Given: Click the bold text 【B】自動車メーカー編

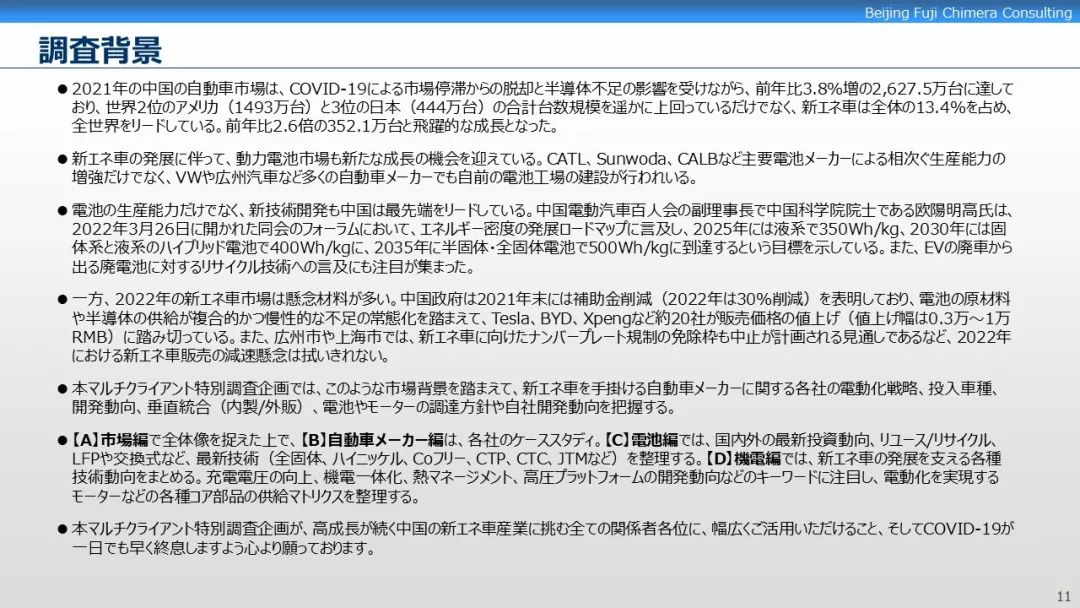Looking at the screenshot, I should pos(372,439).
